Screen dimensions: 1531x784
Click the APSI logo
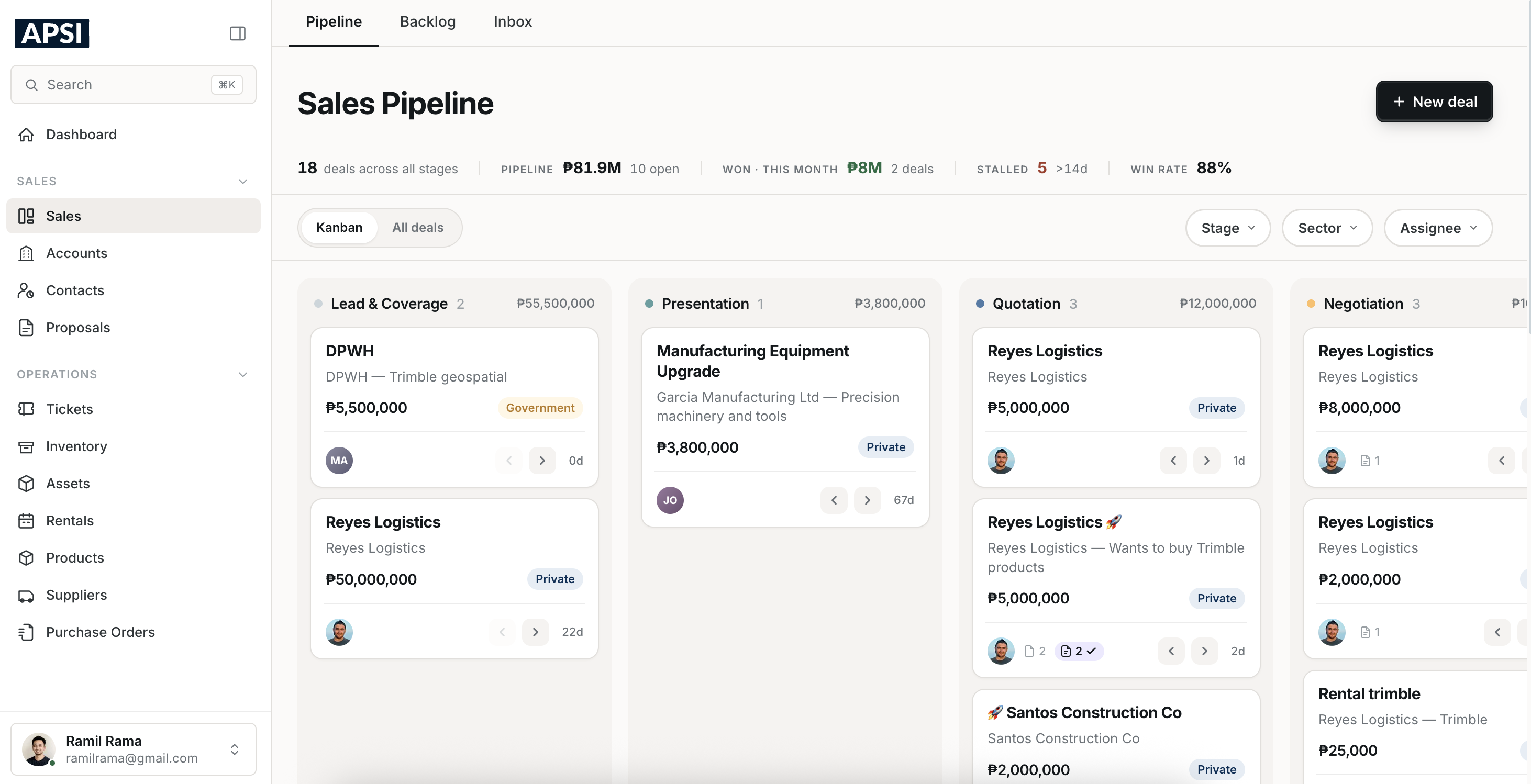click(x=52, y=32)
